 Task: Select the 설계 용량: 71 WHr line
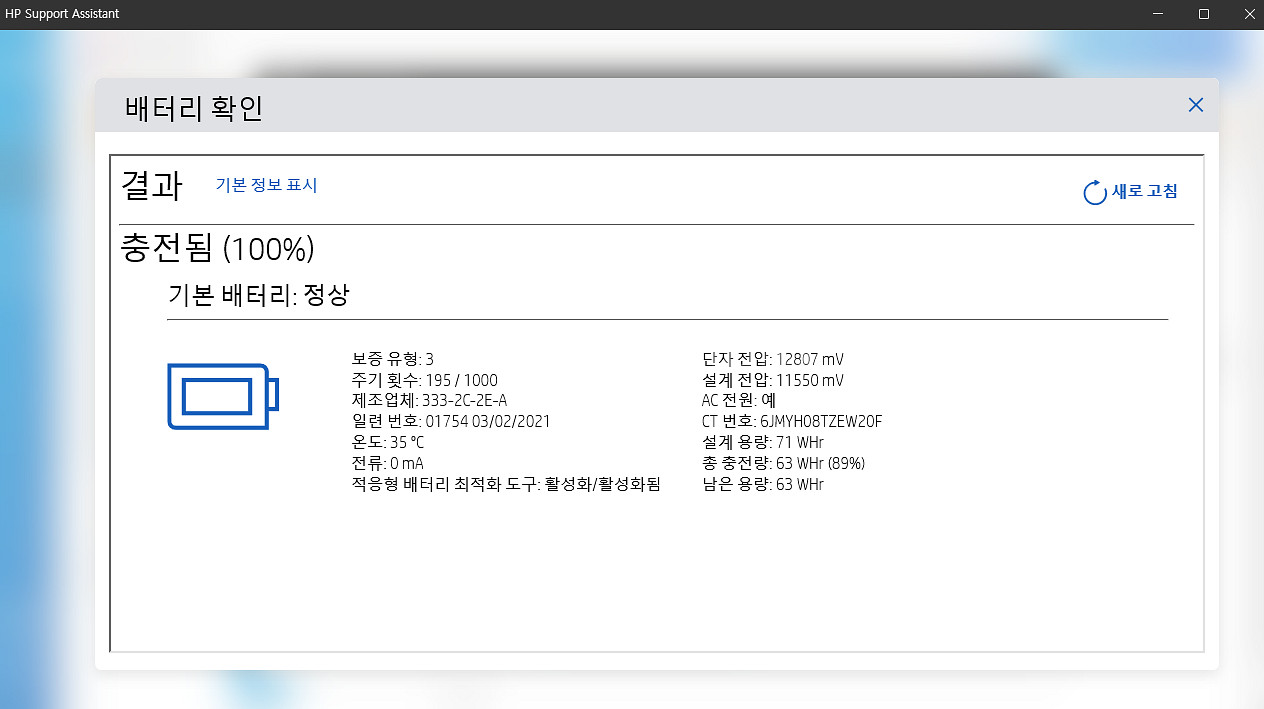tap(763, 443)
